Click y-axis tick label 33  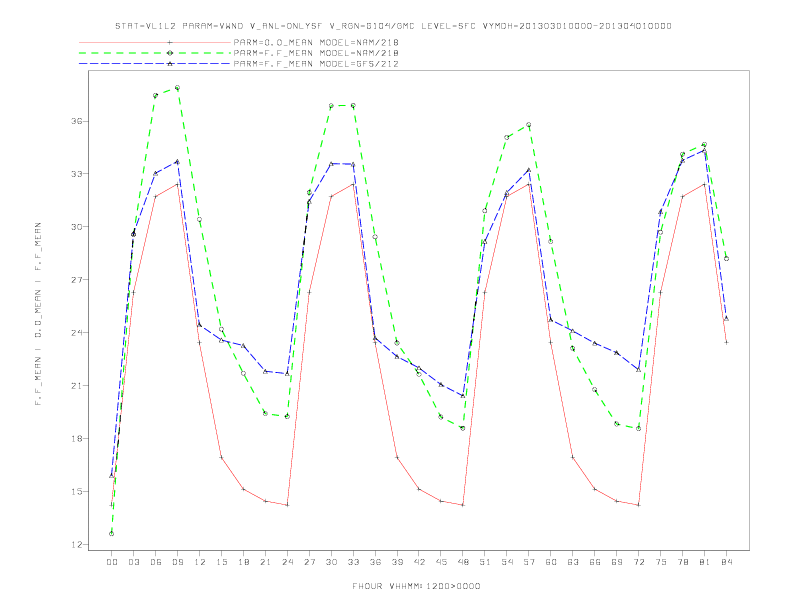click(x=77, y=174)
